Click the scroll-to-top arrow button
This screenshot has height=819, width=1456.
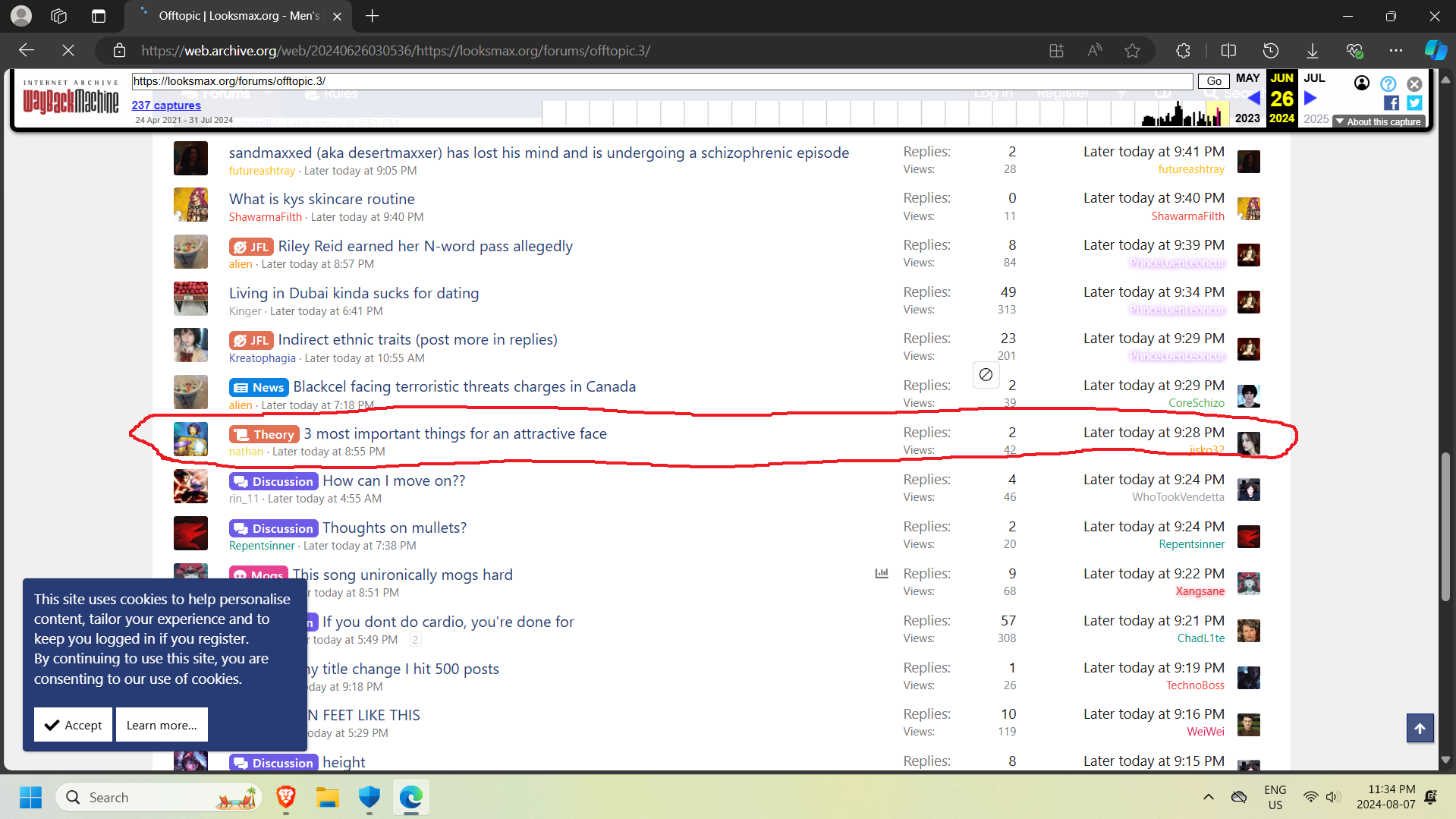click(1420, 728)
